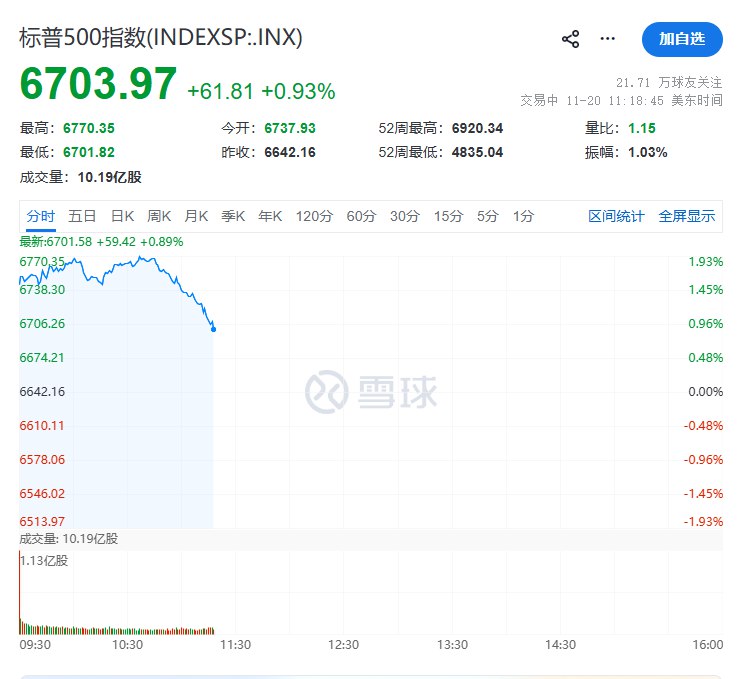This screenshot has width=741, height=679.
Task: Click the 6706.26 price axis label
Action: pos(42,324)
